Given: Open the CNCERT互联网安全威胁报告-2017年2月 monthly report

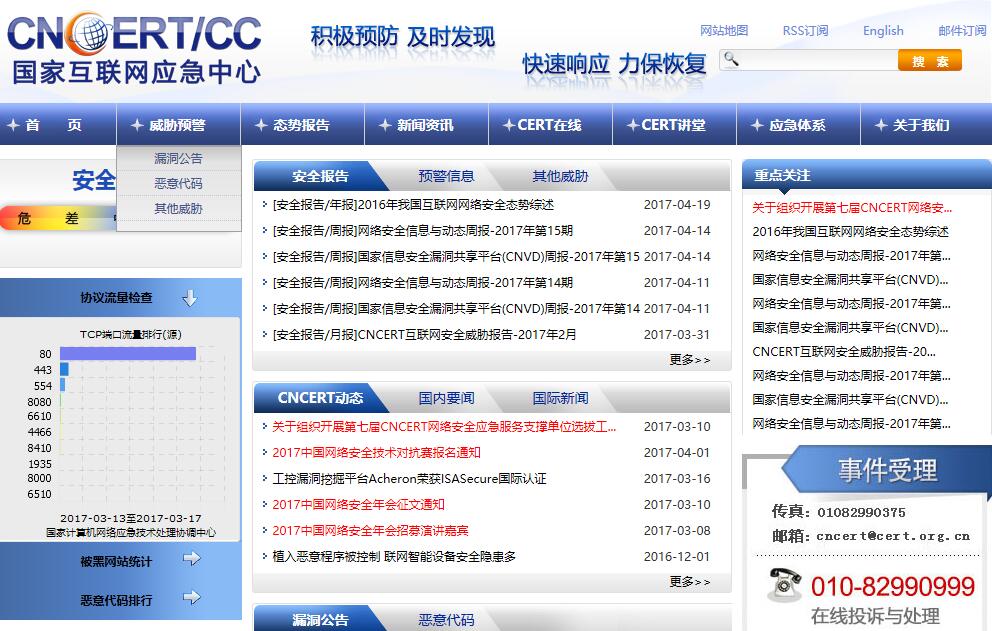Looking at the screenshot, I should [424, 334].
